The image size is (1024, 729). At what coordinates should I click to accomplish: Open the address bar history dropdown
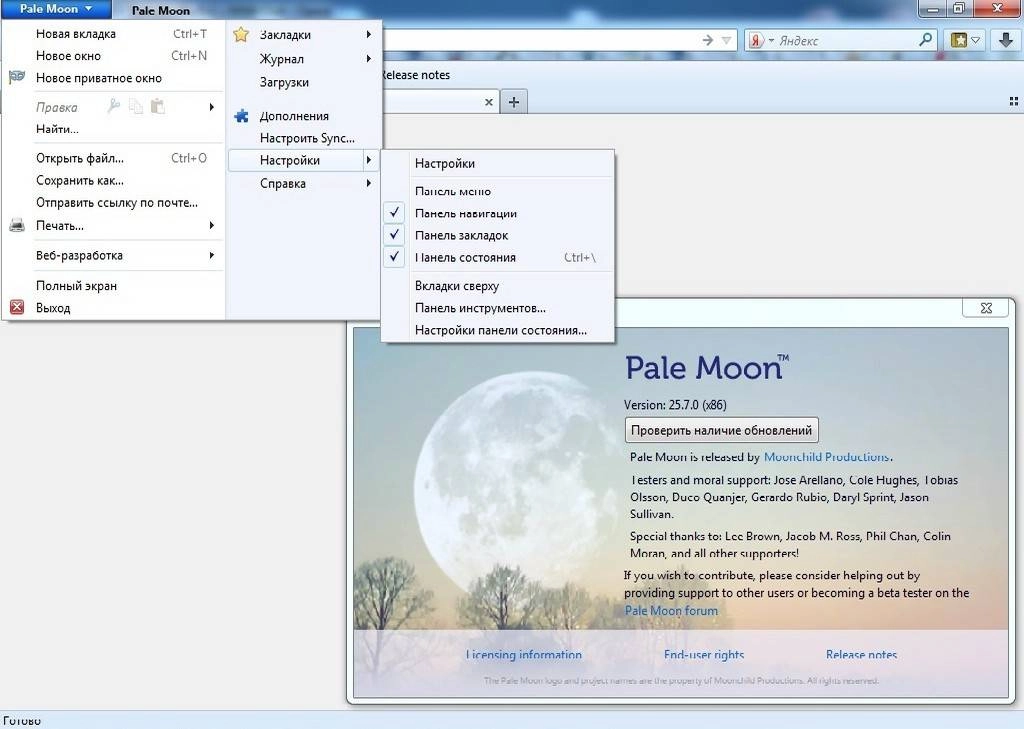tap(726, 40)
